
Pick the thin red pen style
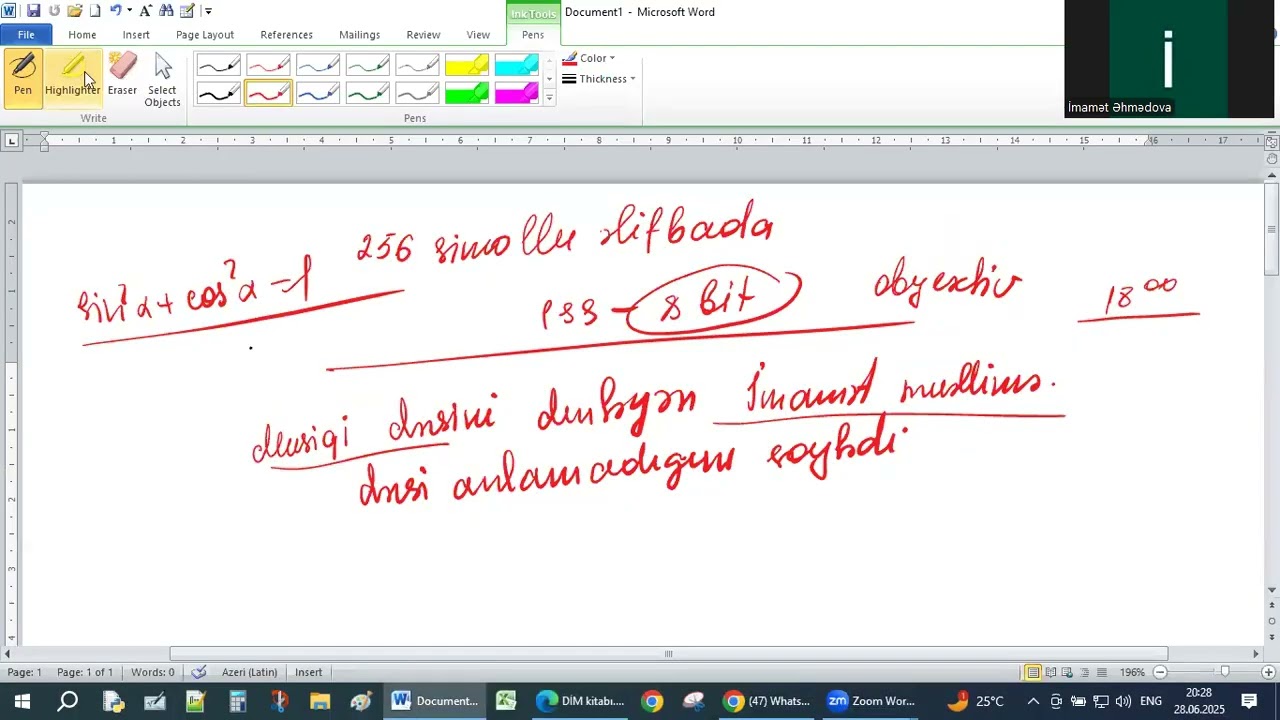point(268,66)
